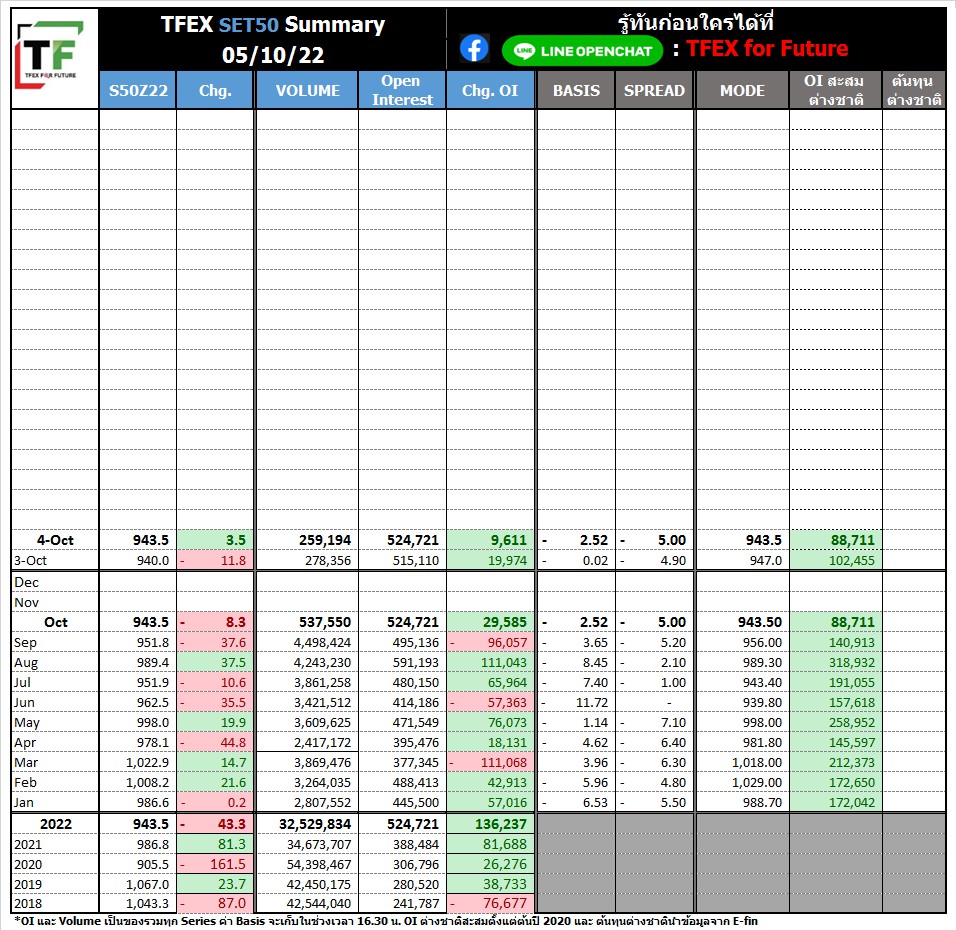Click the Feb mode value 1,029.00
The image size is (956, 930).
point(757,782)
